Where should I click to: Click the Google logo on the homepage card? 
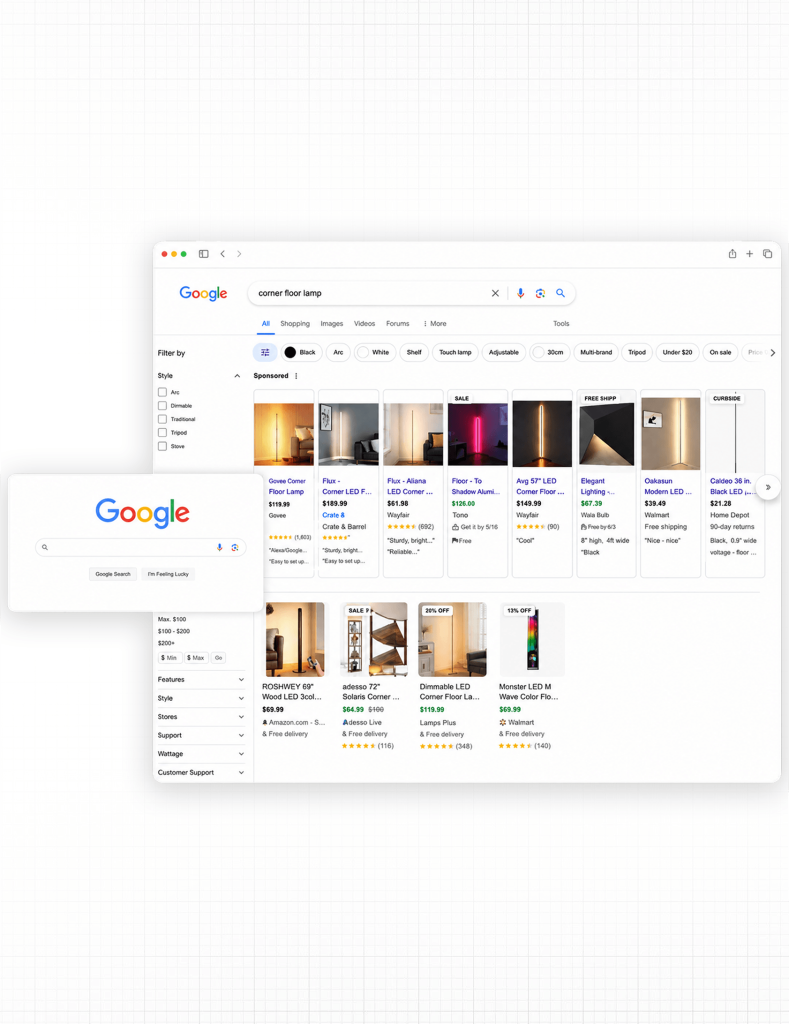[142, 513]
